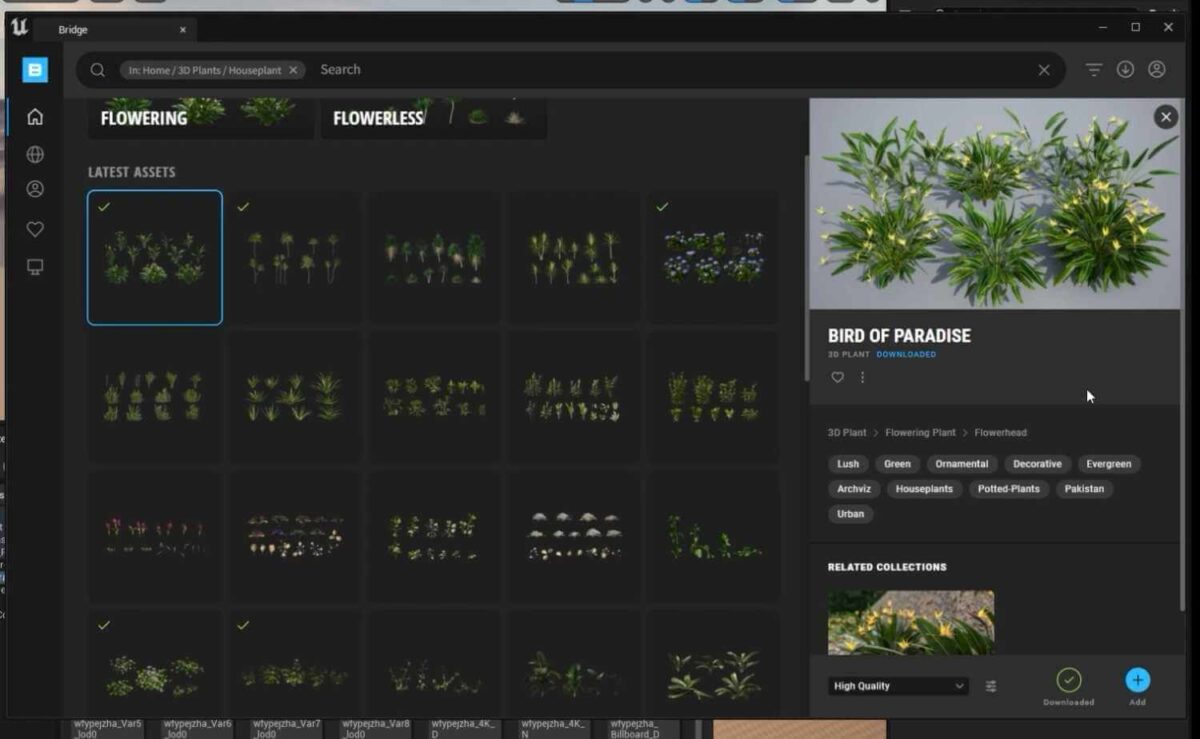Image resolution: width=1200 pixels, height=739 pixels.
Task: Click the Add button to import the asset
Action: (1137, 682)
